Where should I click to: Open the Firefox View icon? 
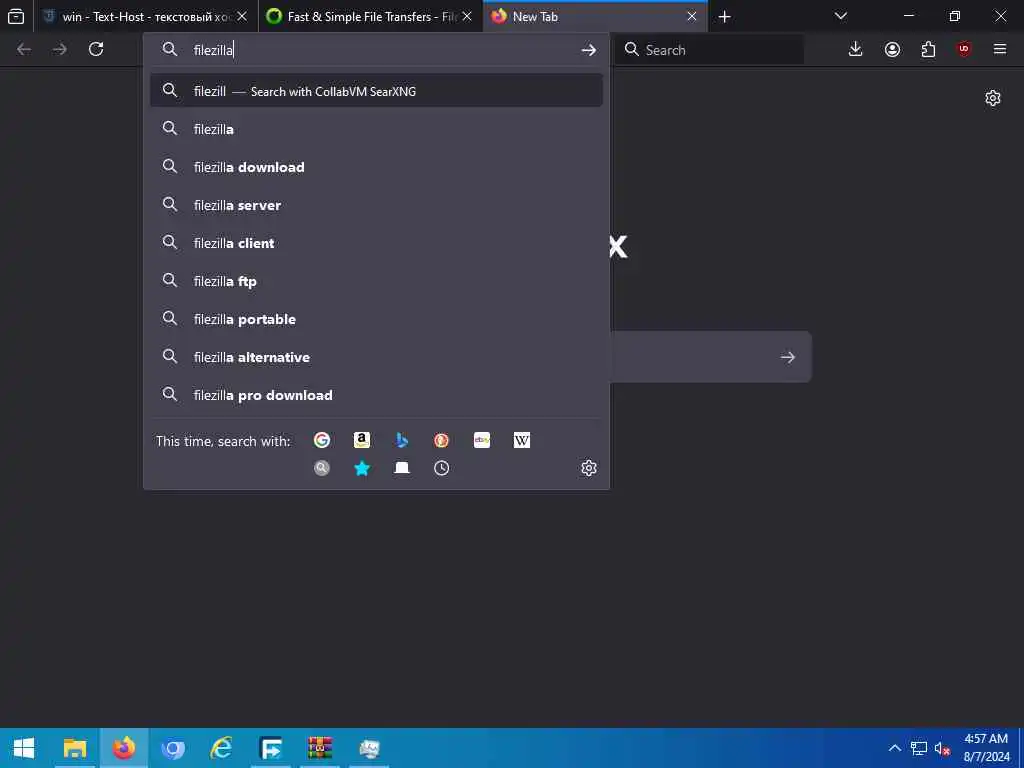point(16,16)
